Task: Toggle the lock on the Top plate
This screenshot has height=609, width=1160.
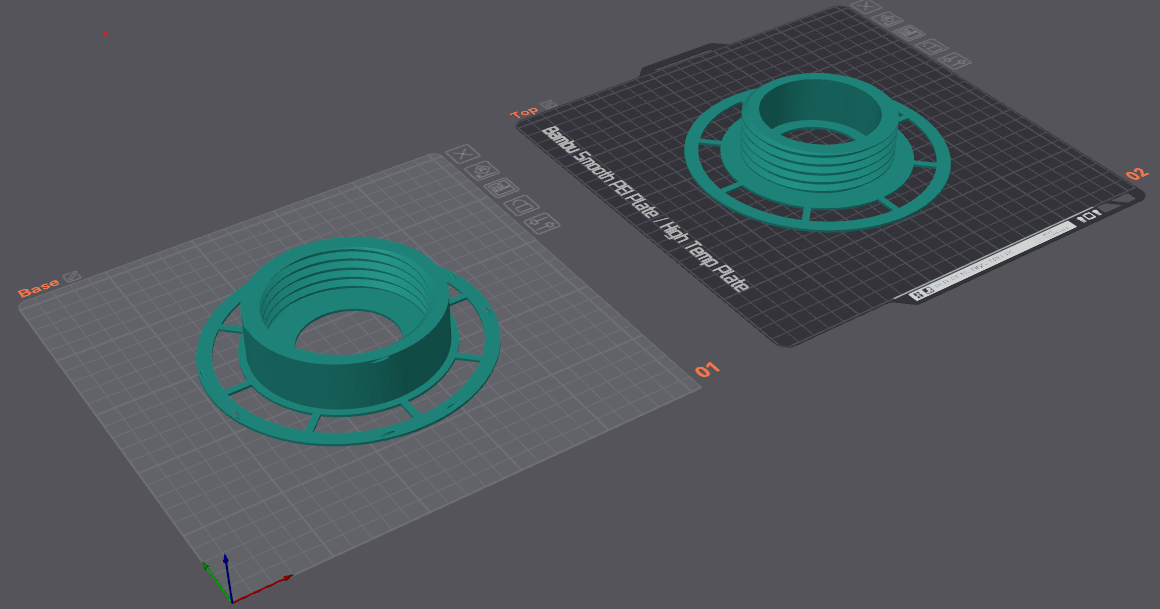Action: (x=931, y=48)
